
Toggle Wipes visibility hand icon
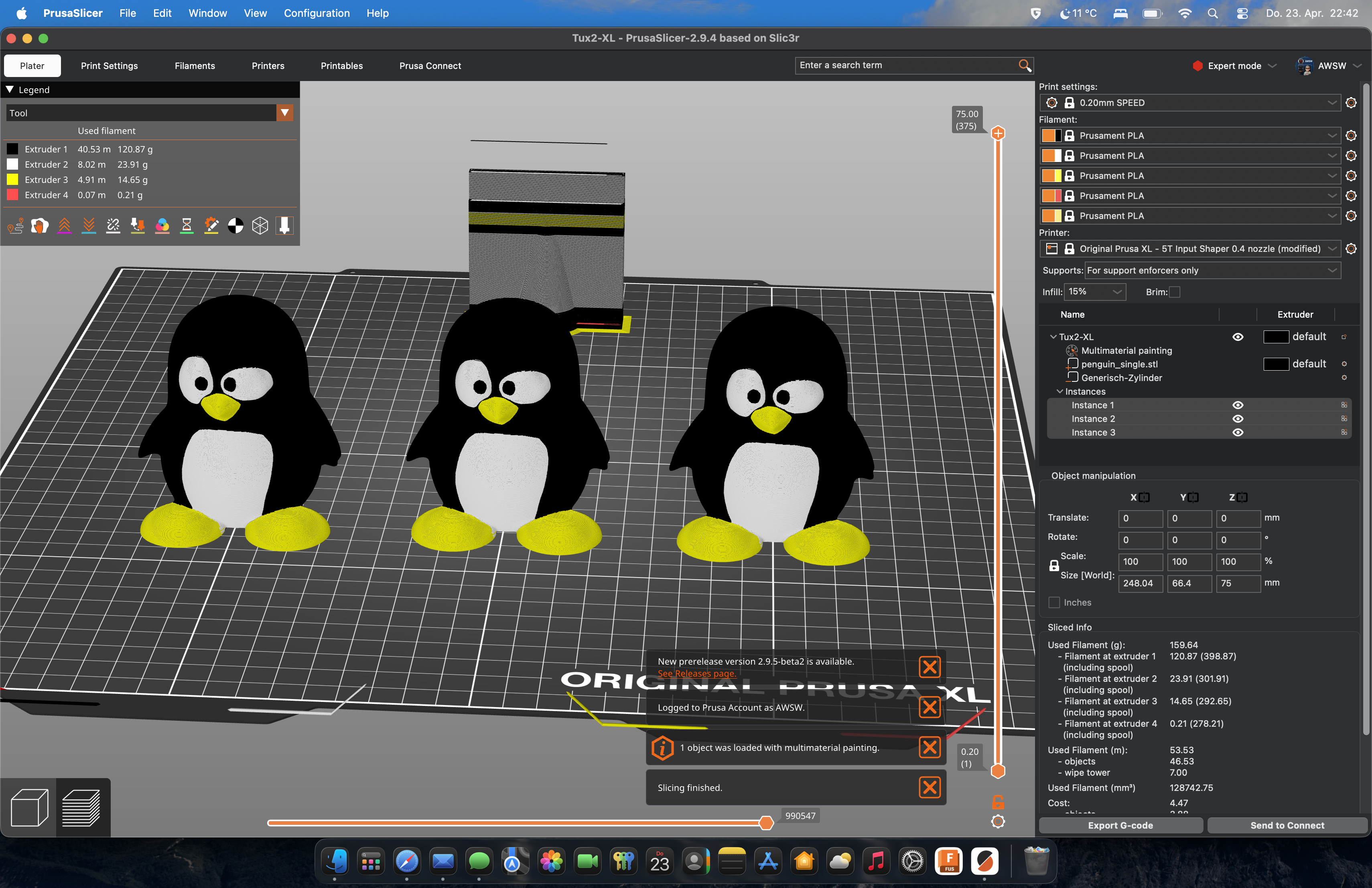pos(40,226)
